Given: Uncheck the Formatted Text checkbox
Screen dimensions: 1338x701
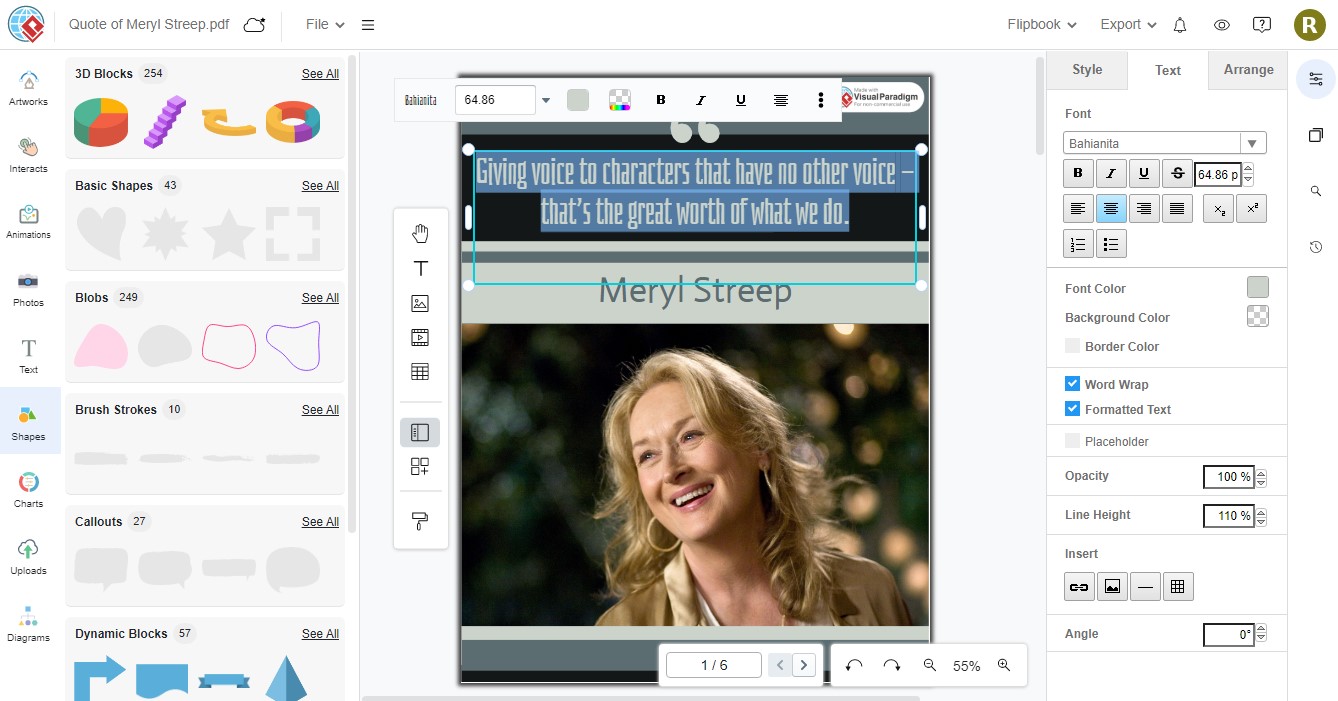Looking at the screenshot, I should click(x=1072, y=409).
